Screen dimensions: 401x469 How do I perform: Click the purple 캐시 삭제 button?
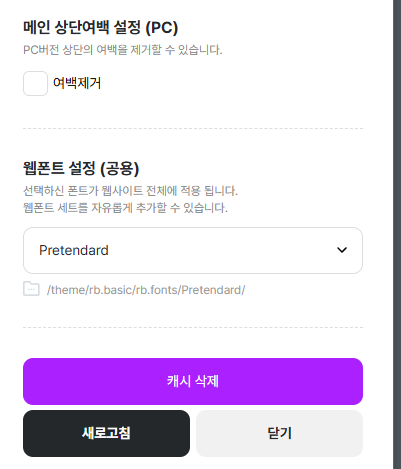(x=193, y=381)
